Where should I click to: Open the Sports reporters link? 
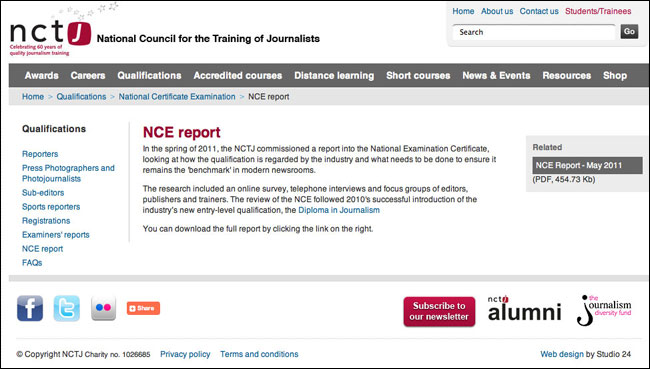click(x=51, y=207)
